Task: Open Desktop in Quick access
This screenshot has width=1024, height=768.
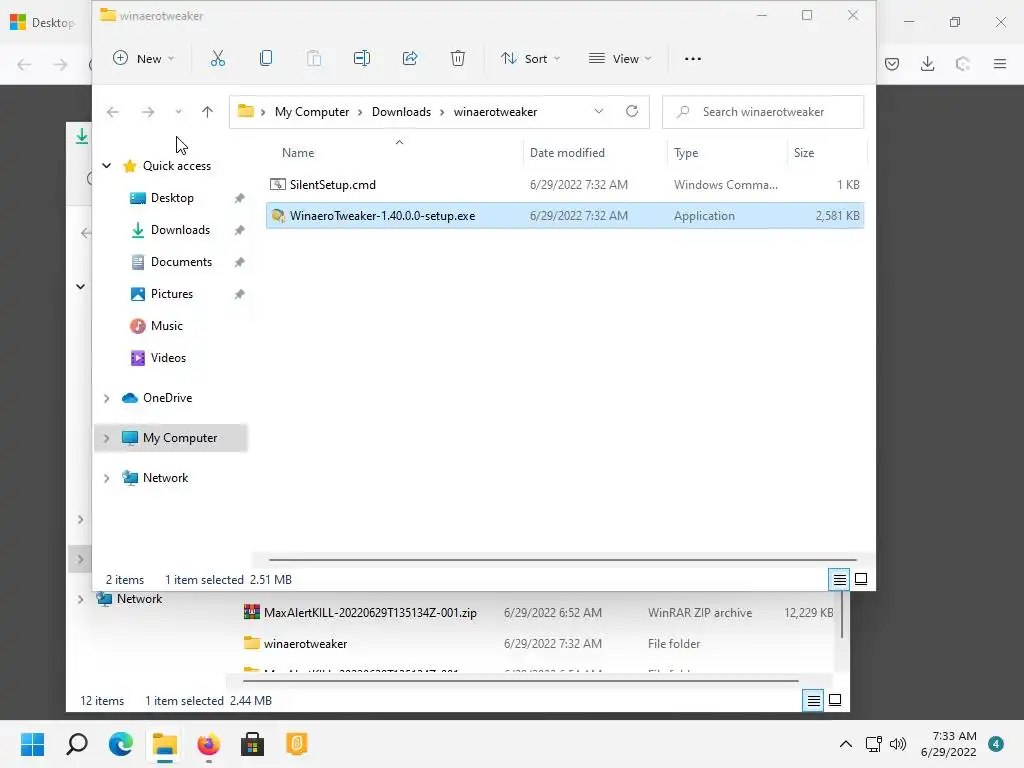Action: tap(172, 198)
